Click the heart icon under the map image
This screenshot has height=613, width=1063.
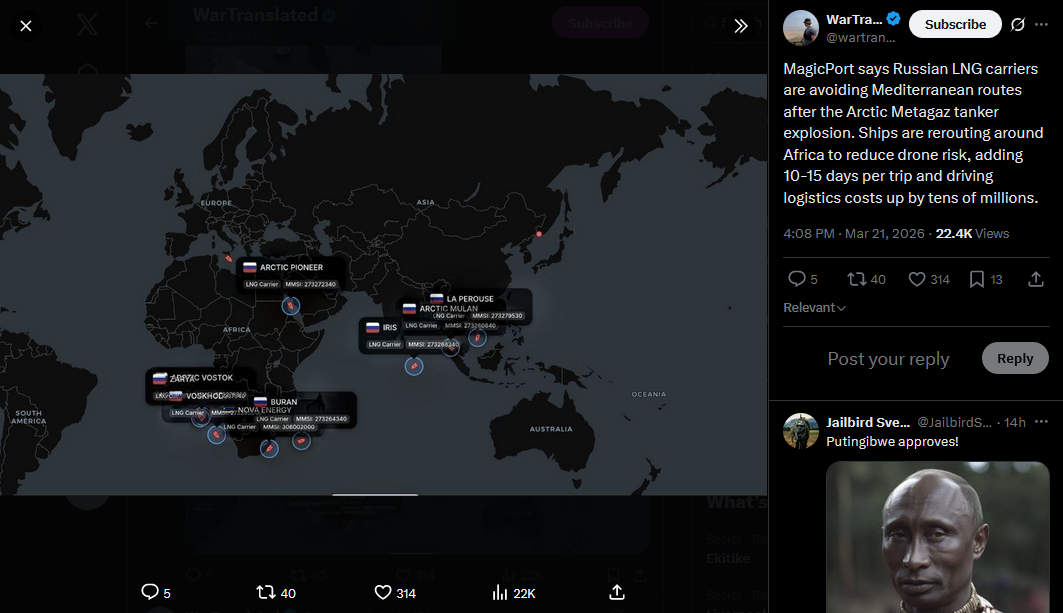tap(395, 593)
